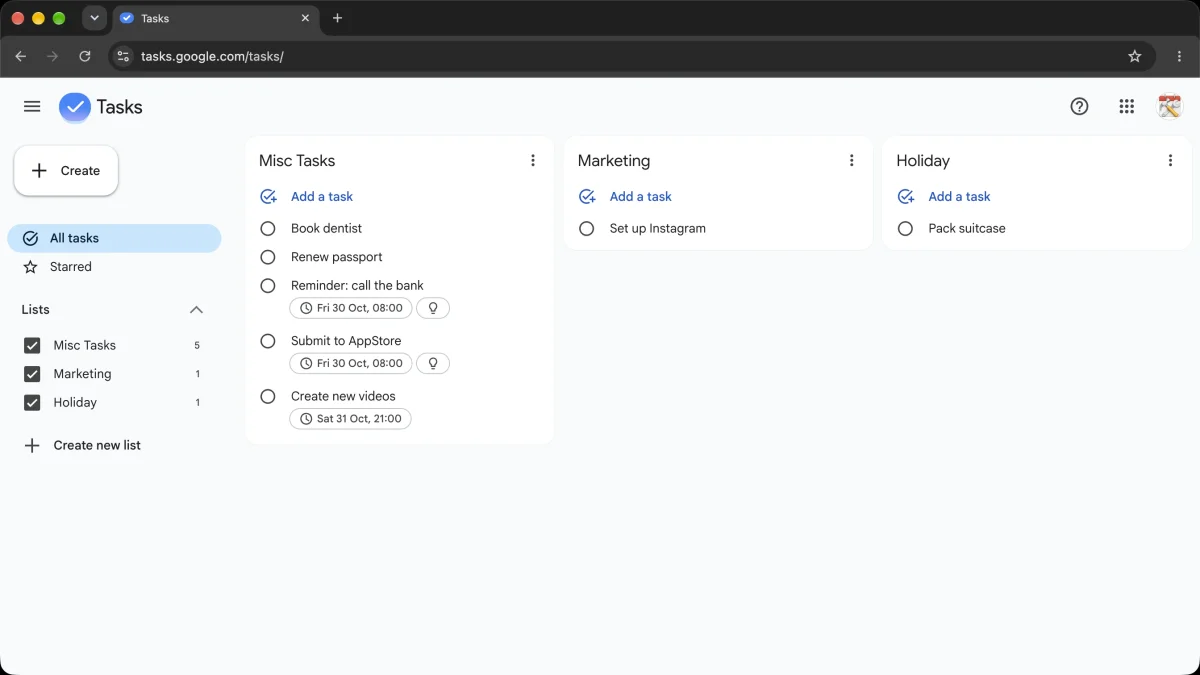
Task: Open Sat 31 Oct, 21:00 date chip
Action: pos(350,419)
